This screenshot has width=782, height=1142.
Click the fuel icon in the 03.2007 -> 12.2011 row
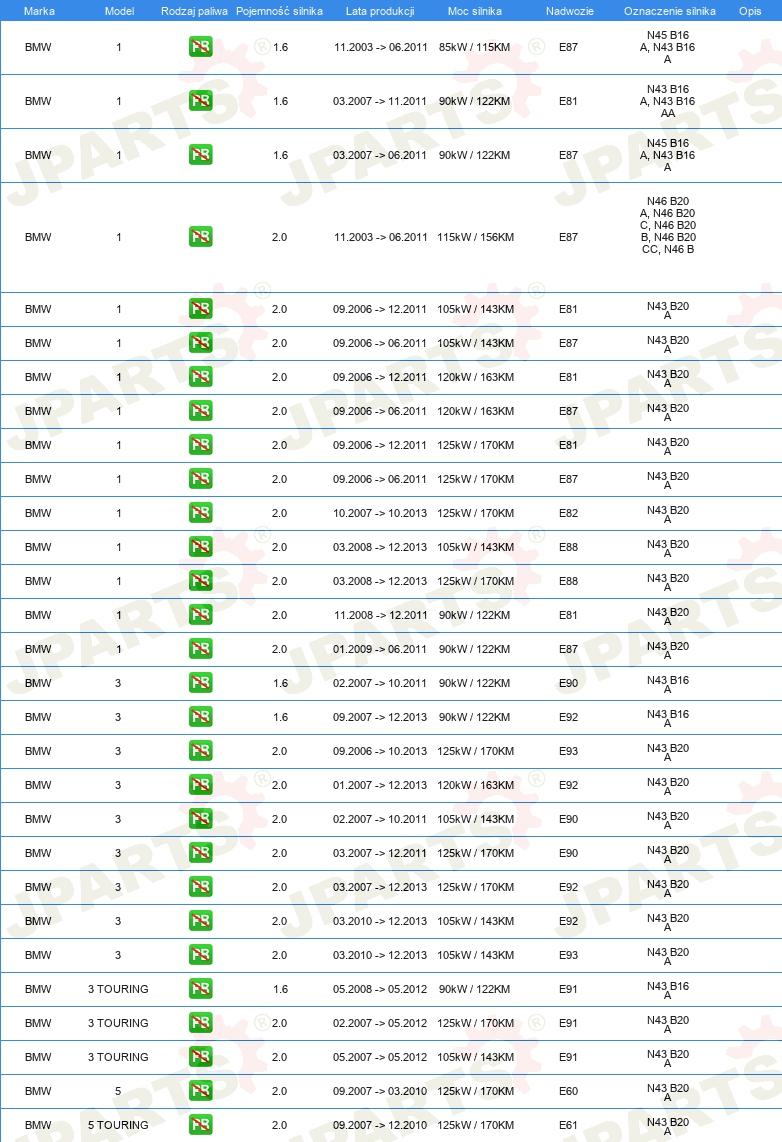(x=200, y=853)
